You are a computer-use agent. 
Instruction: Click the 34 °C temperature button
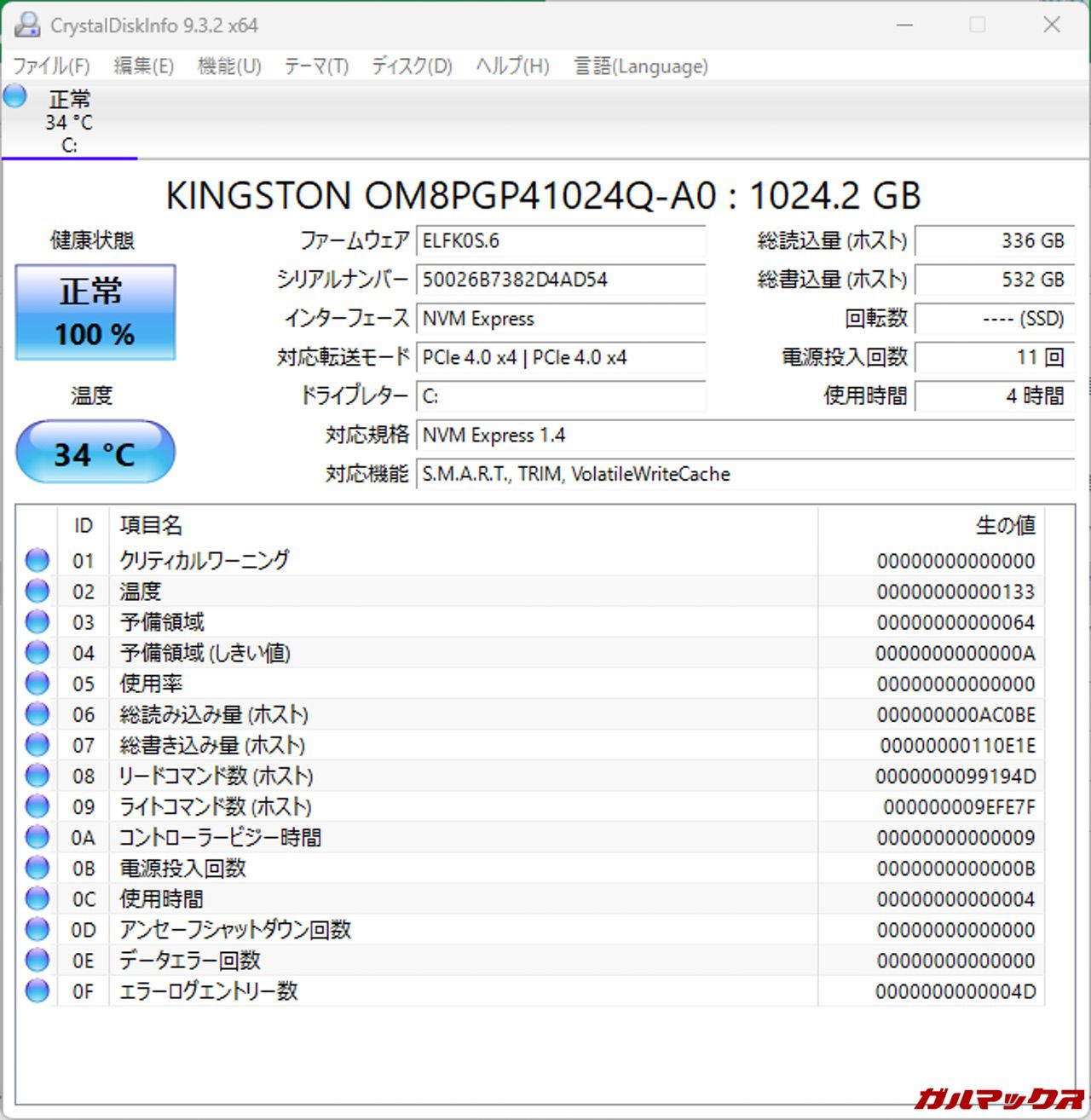[95, 453]
